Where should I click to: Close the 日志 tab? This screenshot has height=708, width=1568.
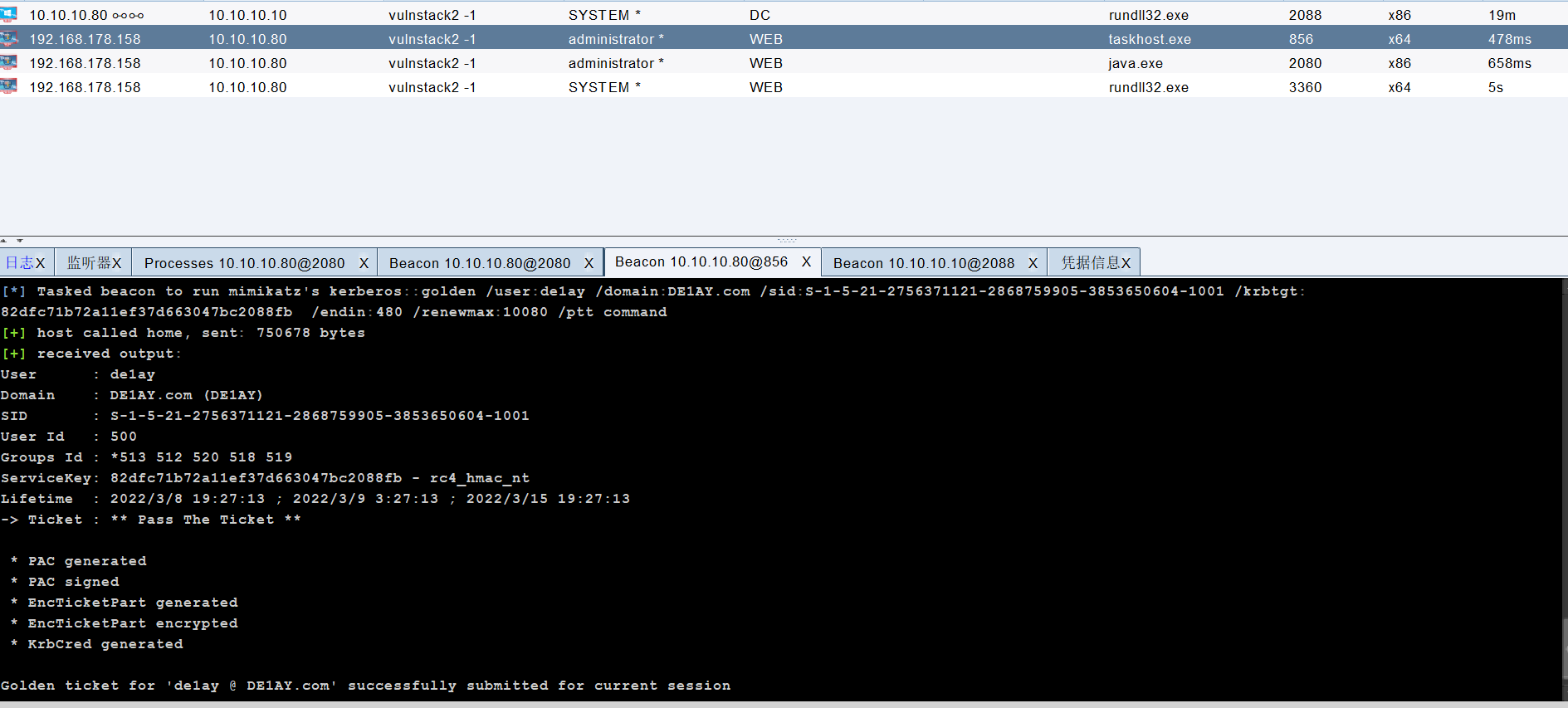click(41, 263)
